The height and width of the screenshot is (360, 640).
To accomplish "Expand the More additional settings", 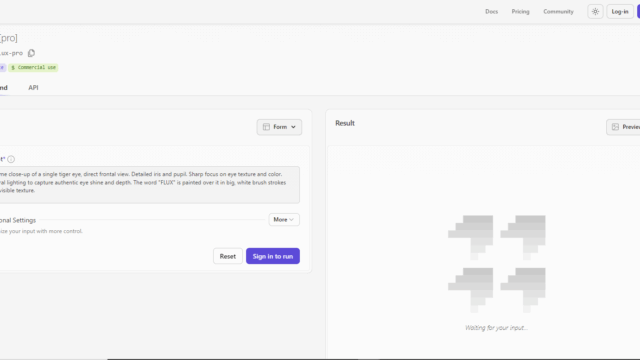I will click(284, 220).
